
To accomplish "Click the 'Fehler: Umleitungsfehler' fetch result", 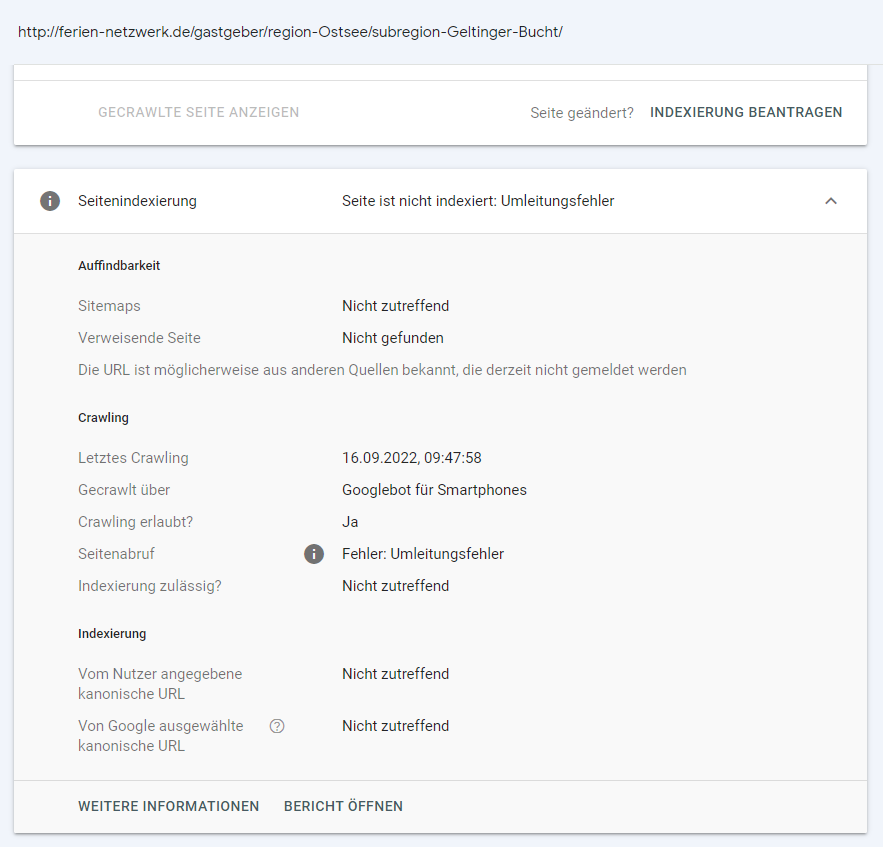I will pos(422,554).
